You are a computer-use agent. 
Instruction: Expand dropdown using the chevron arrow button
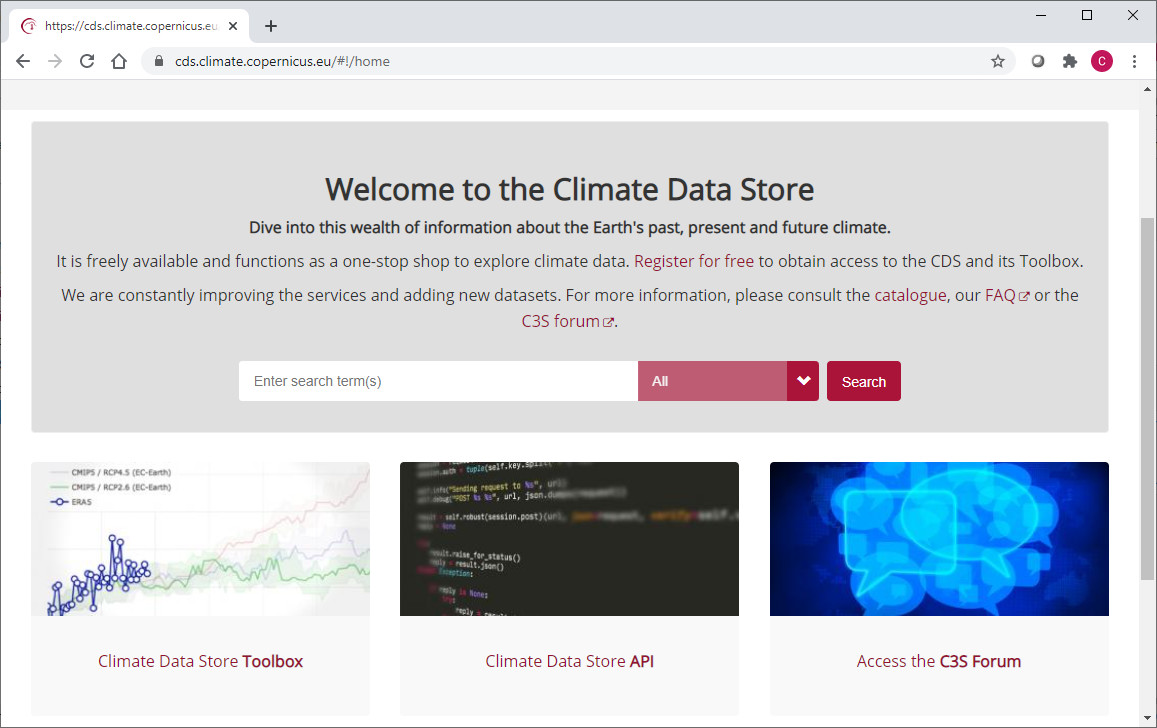[x=803, y=381]
